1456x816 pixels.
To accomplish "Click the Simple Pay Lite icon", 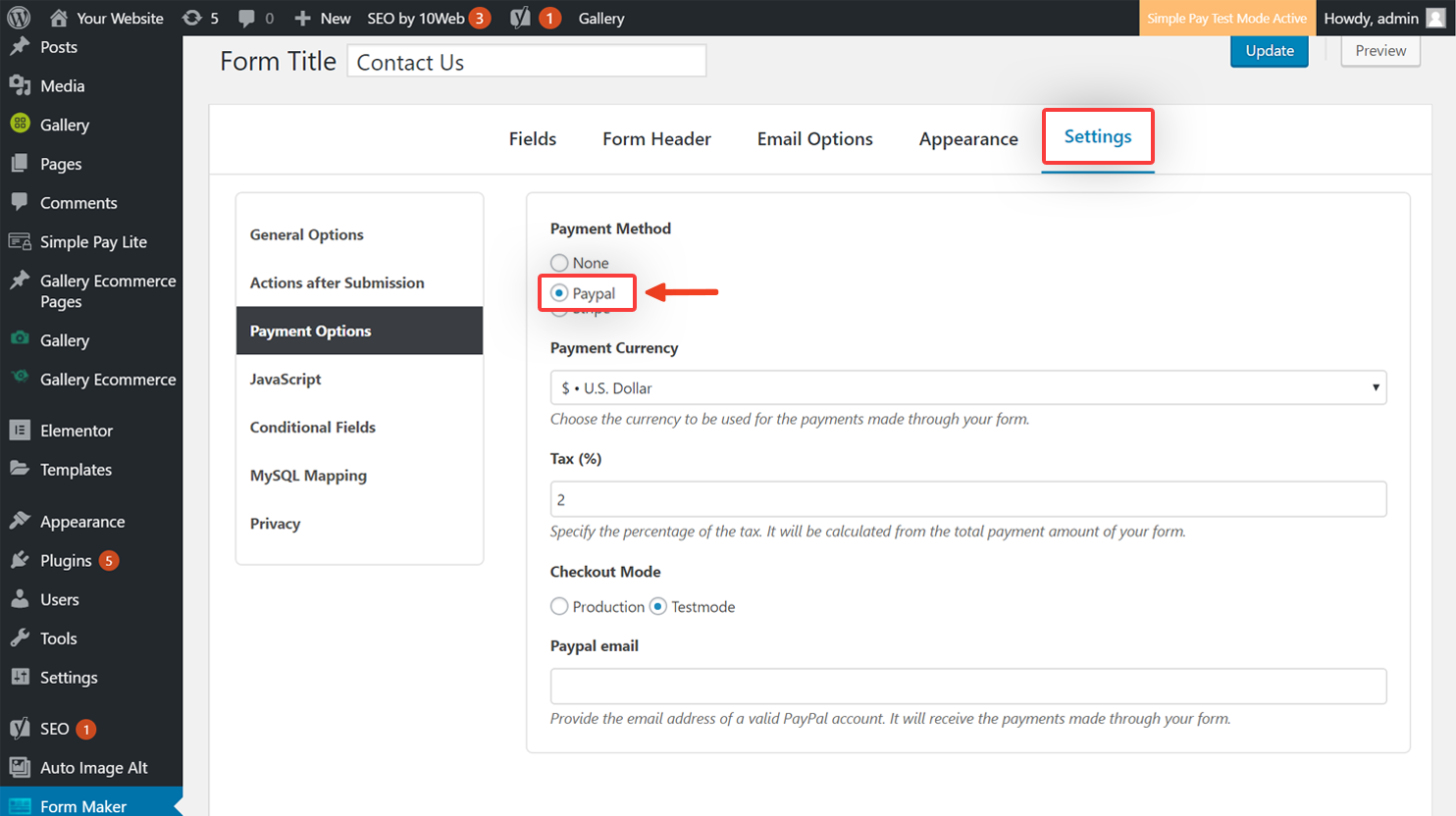I will point(20,241).
